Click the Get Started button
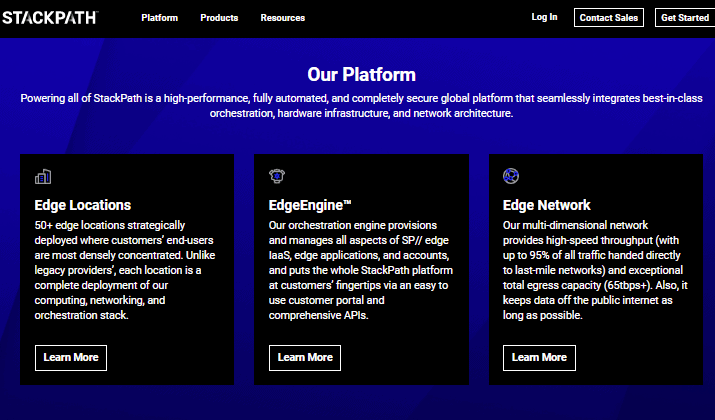This screenshot has height=420, width=715. 685,18
